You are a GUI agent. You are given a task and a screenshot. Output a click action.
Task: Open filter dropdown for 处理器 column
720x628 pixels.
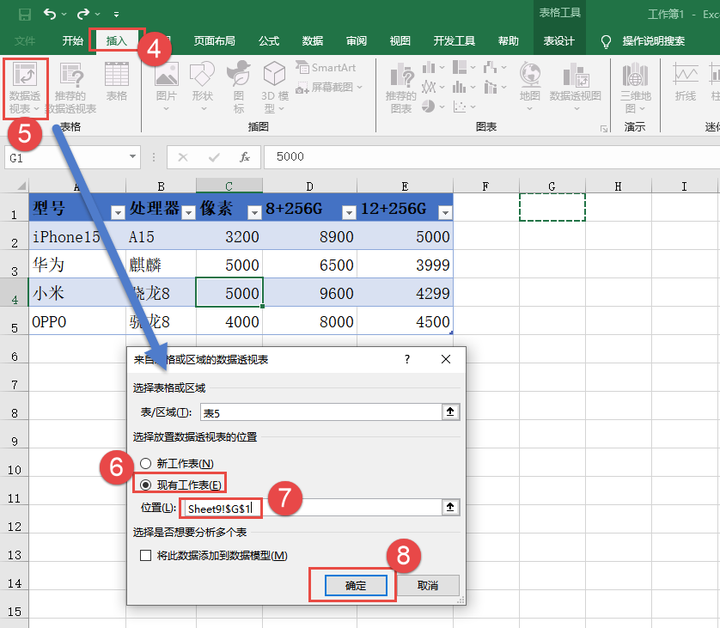[188, 212]
